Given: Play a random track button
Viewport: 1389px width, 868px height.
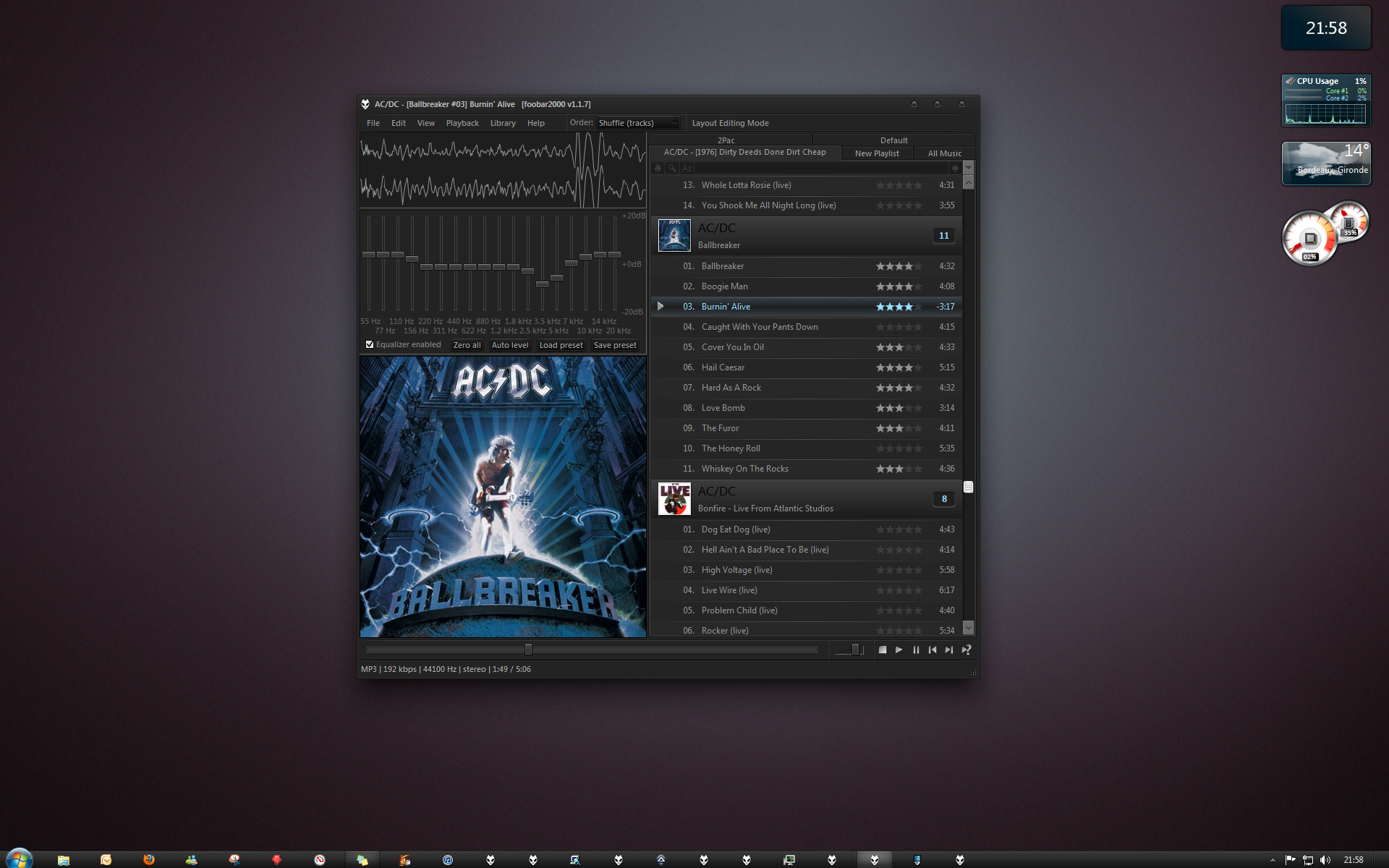Looking at the screenshot, I should (x=967, y=650).
